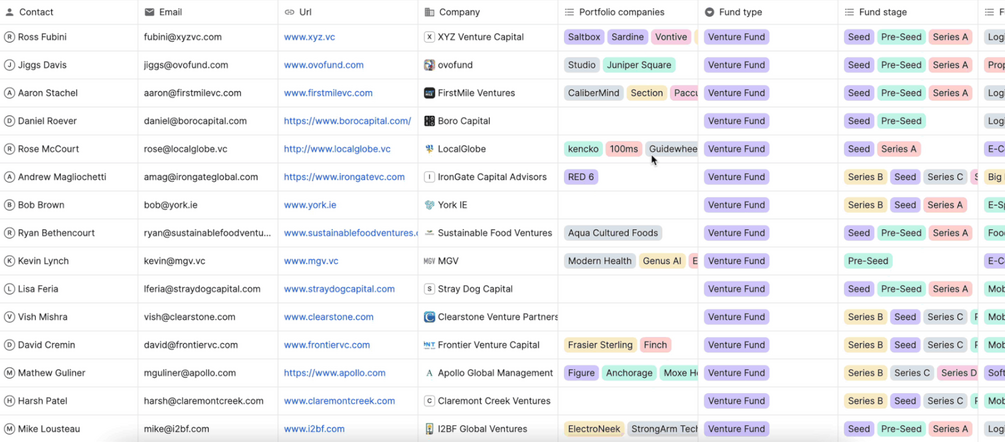The height and width of the screenshot is (442, 1005).
Task: Click the Clearstone Venture Partners logo
Action: pyautogui.click(x=429, y=317)
